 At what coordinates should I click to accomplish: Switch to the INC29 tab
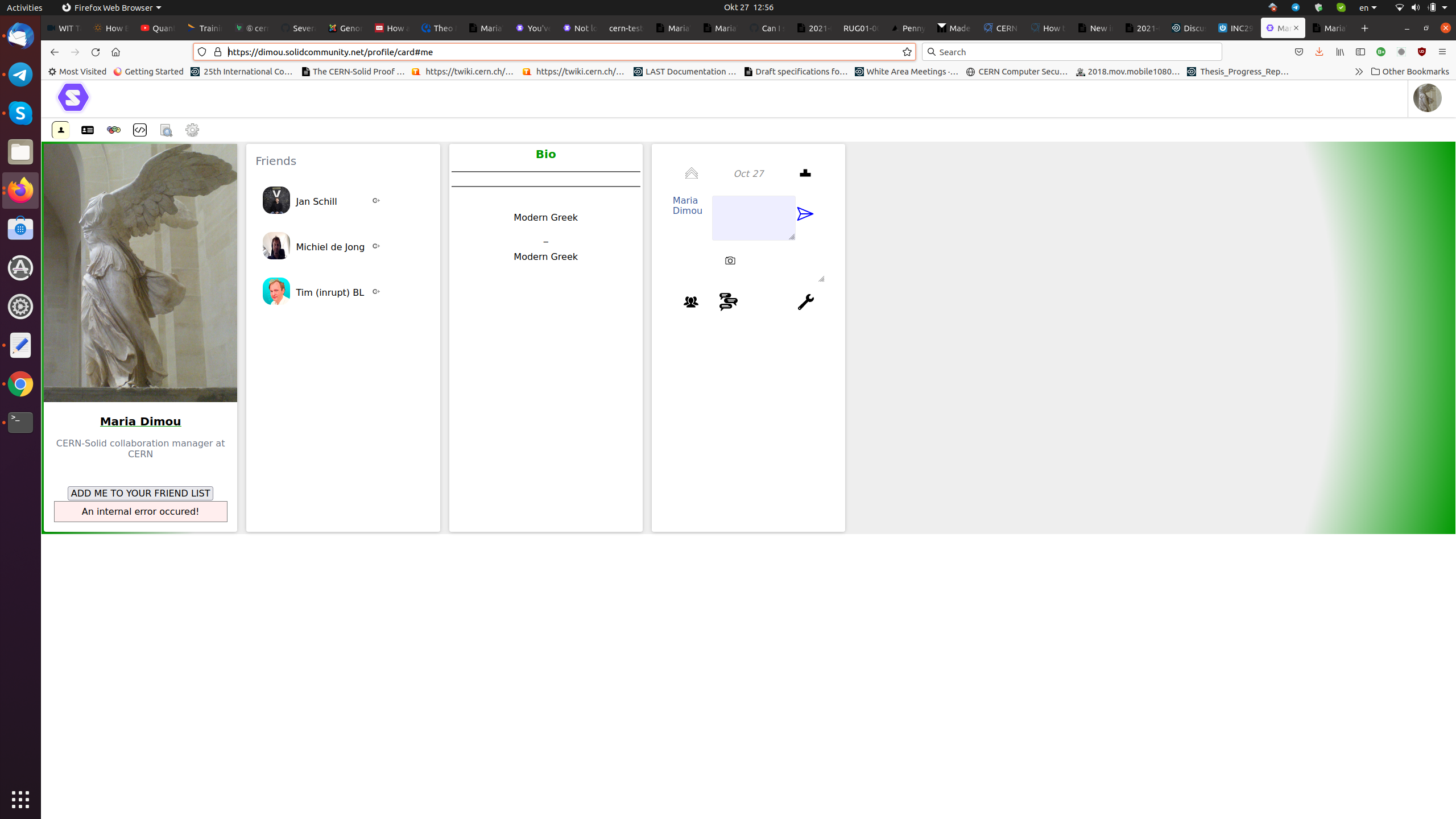pyautogui.click(x=1235, y=28)
